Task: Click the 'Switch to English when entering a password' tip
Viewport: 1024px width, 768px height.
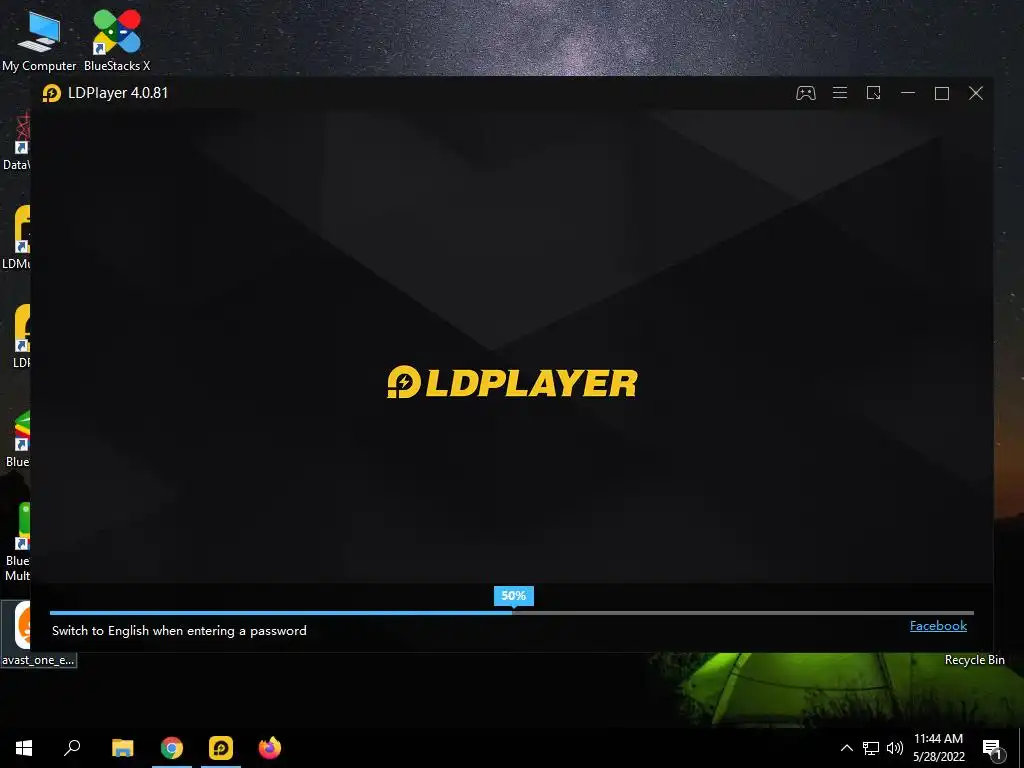Action: tap(179, 631)
